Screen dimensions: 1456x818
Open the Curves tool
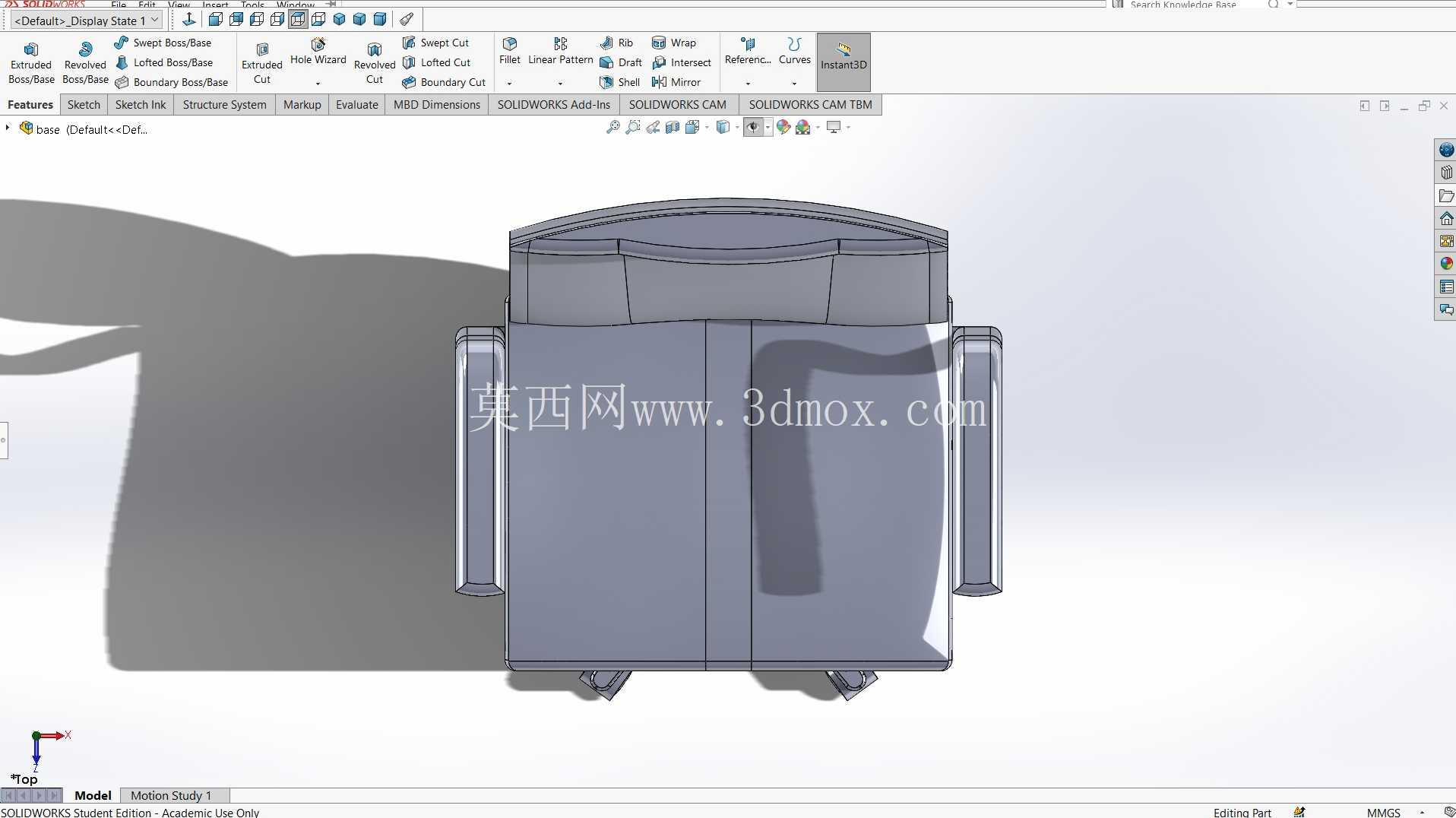coord(795,52)
